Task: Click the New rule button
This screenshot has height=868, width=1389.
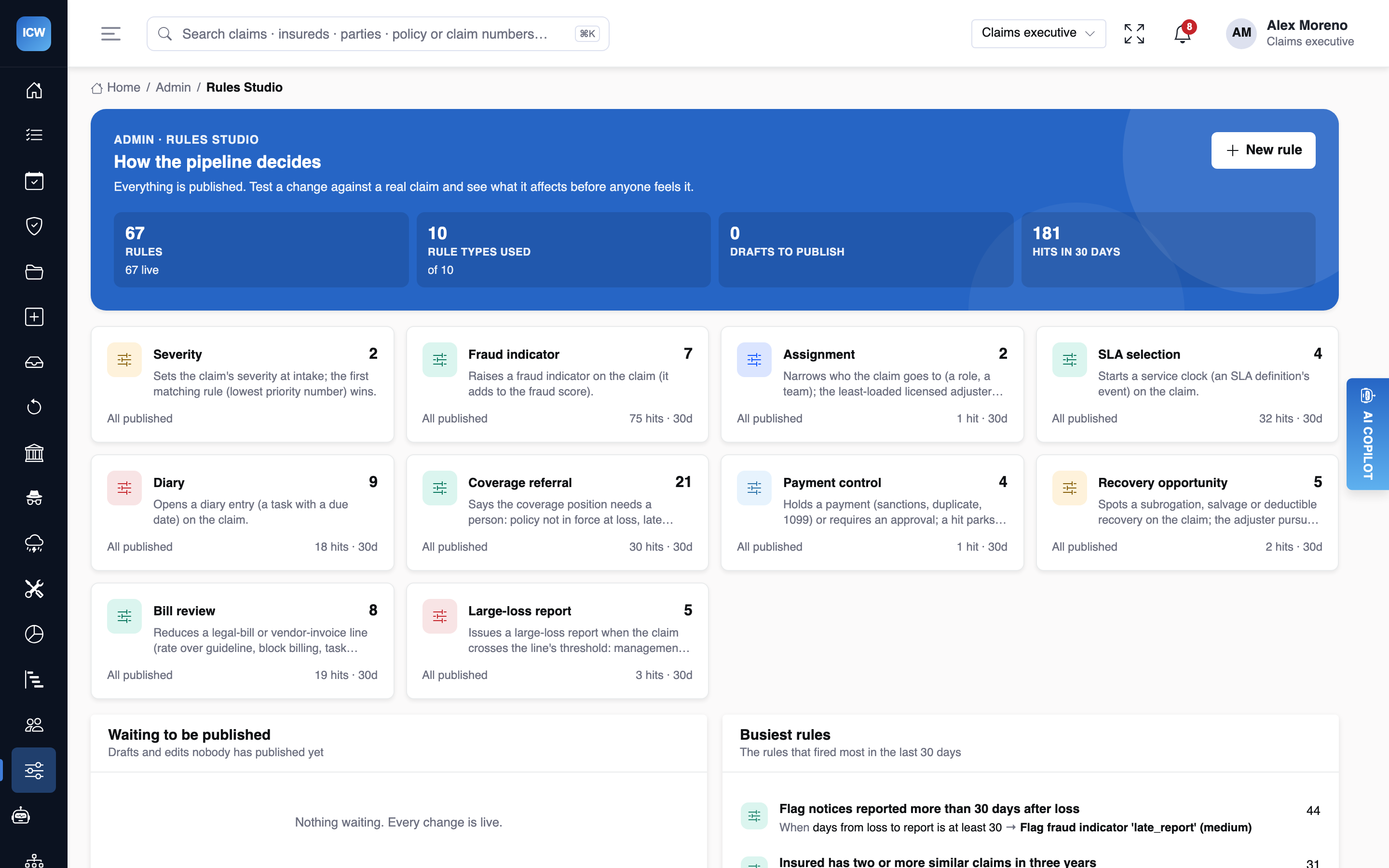Action: tap(1263, 150)
